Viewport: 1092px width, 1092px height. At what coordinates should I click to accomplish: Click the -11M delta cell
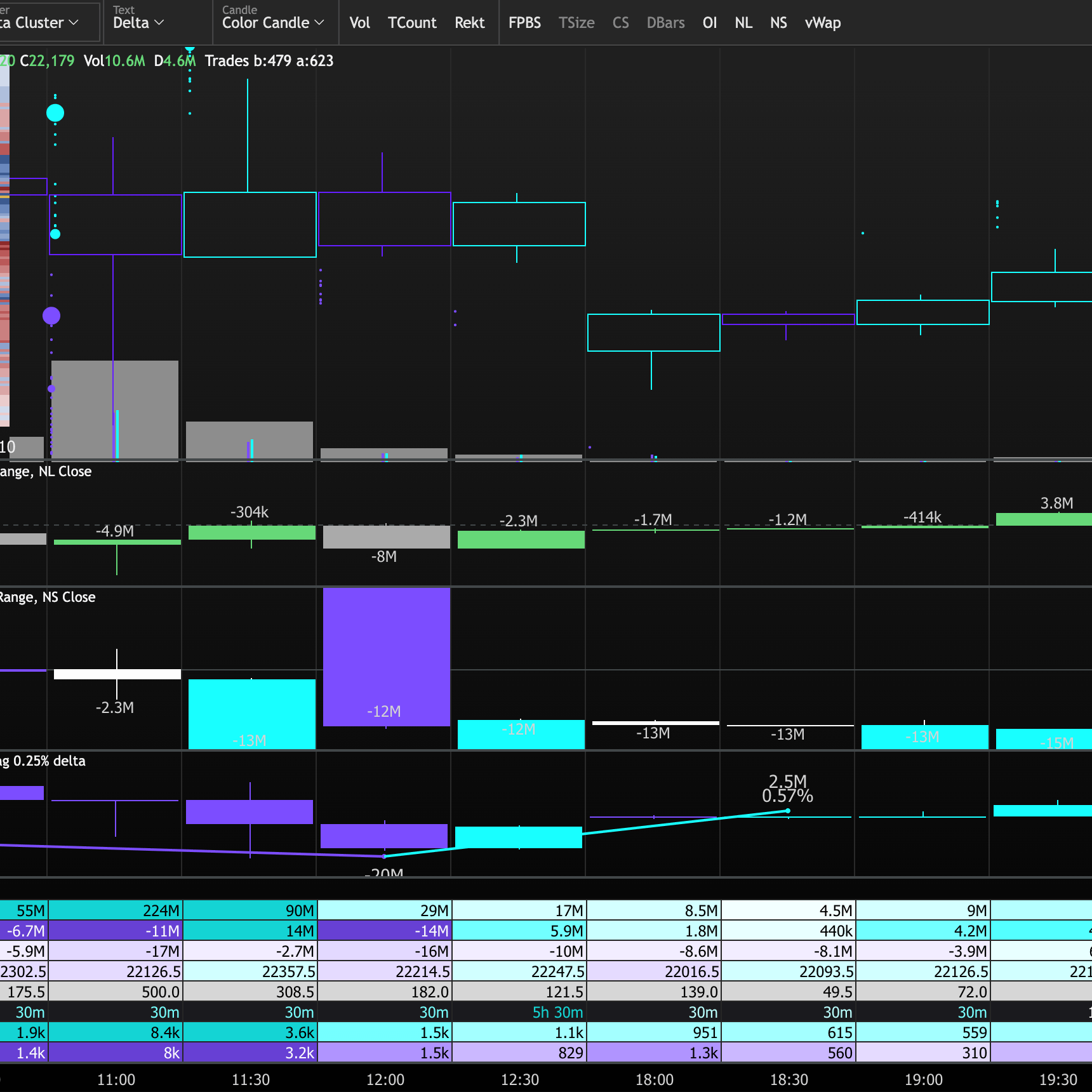[115, 931]
